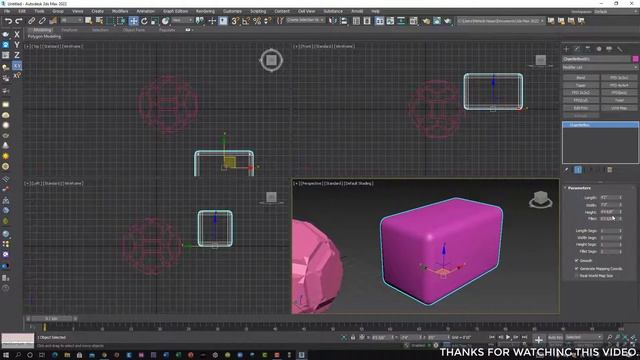This screenshot has height=360, width=640.
Task: Click the X axis constraint button
Action: point(17,35)
